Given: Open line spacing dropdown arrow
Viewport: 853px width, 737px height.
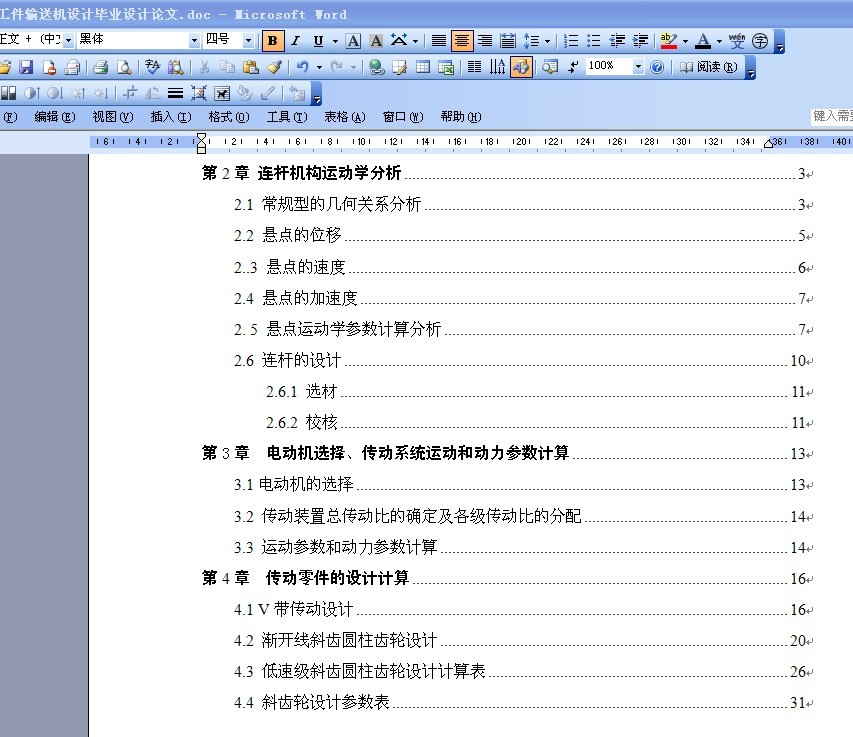Looking at the screenshot, I should (547, 41).
